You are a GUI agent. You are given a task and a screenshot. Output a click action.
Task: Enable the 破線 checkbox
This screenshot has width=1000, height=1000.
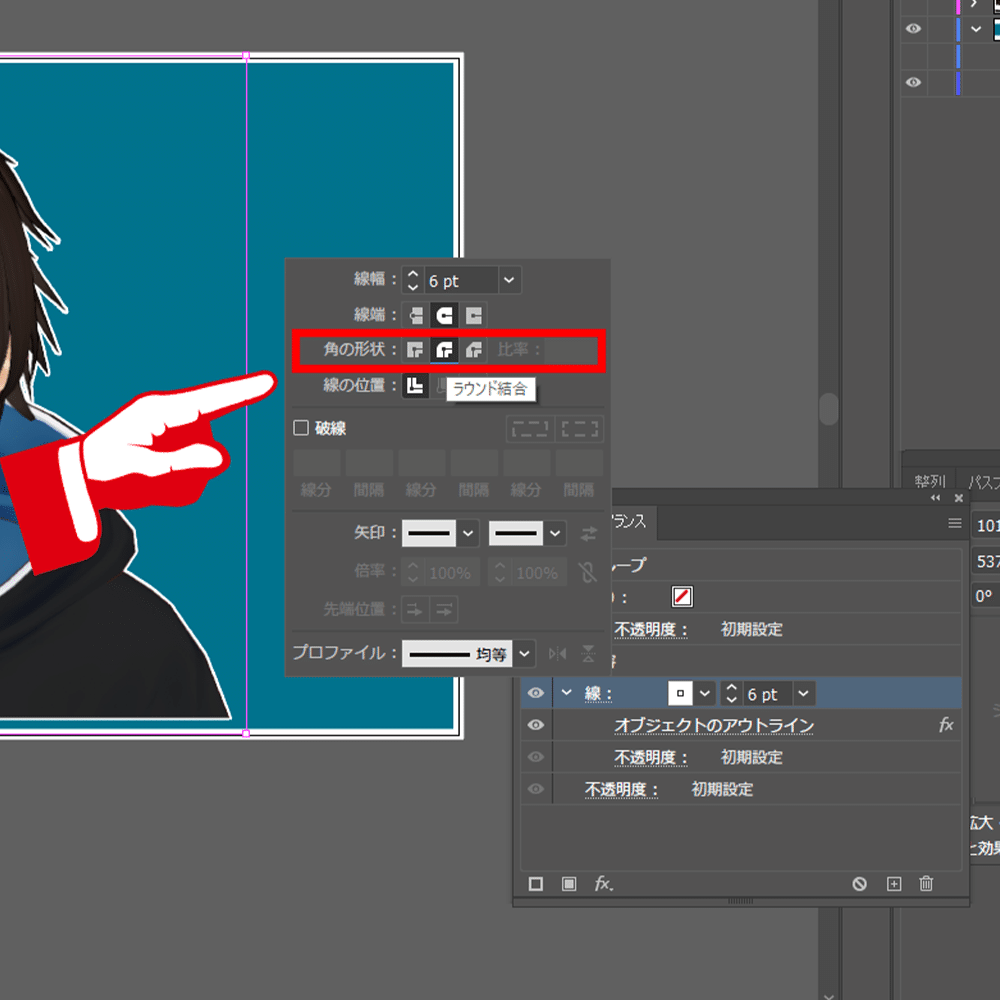click(301, 428)
